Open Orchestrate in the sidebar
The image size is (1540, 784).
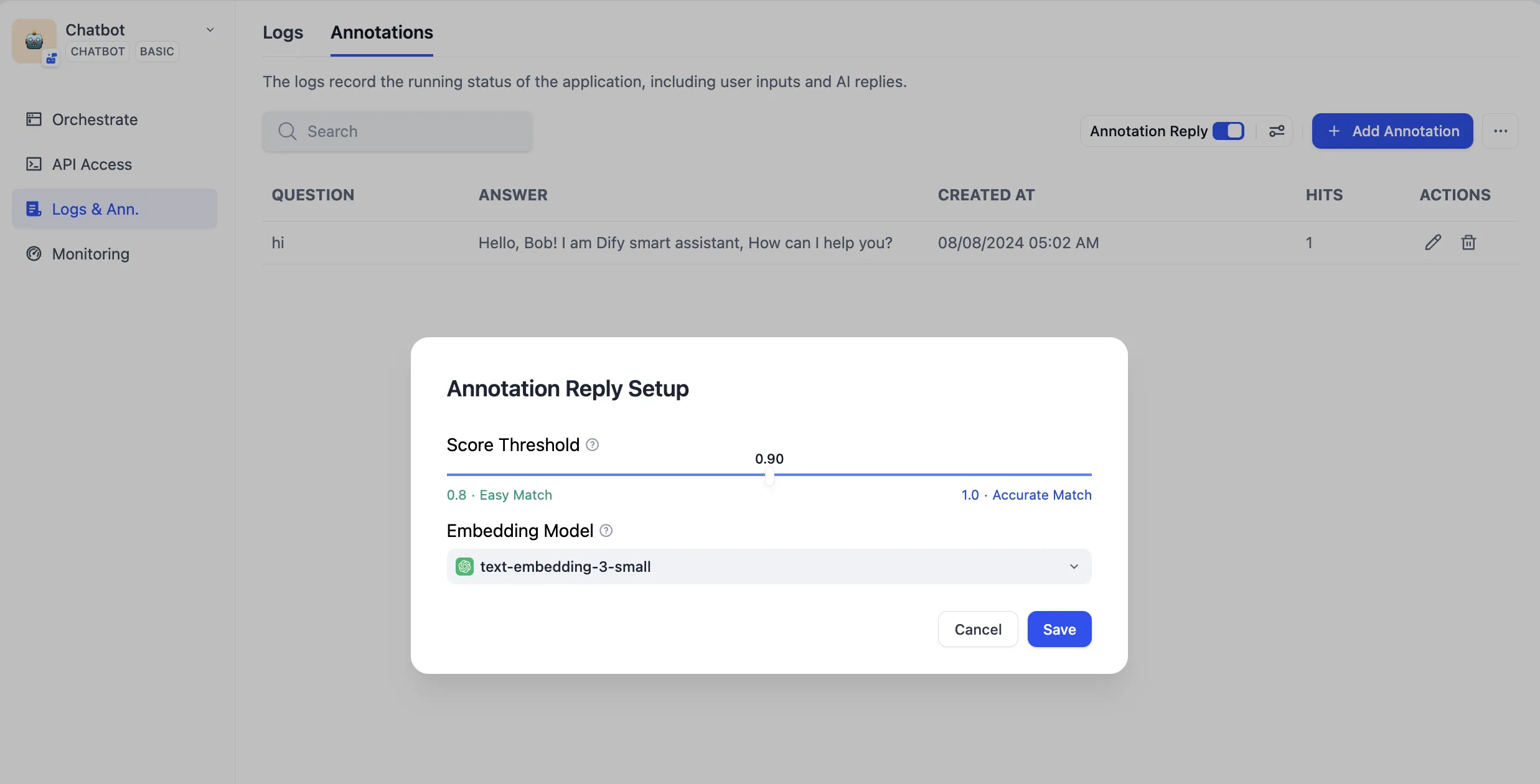pos(95,119)
